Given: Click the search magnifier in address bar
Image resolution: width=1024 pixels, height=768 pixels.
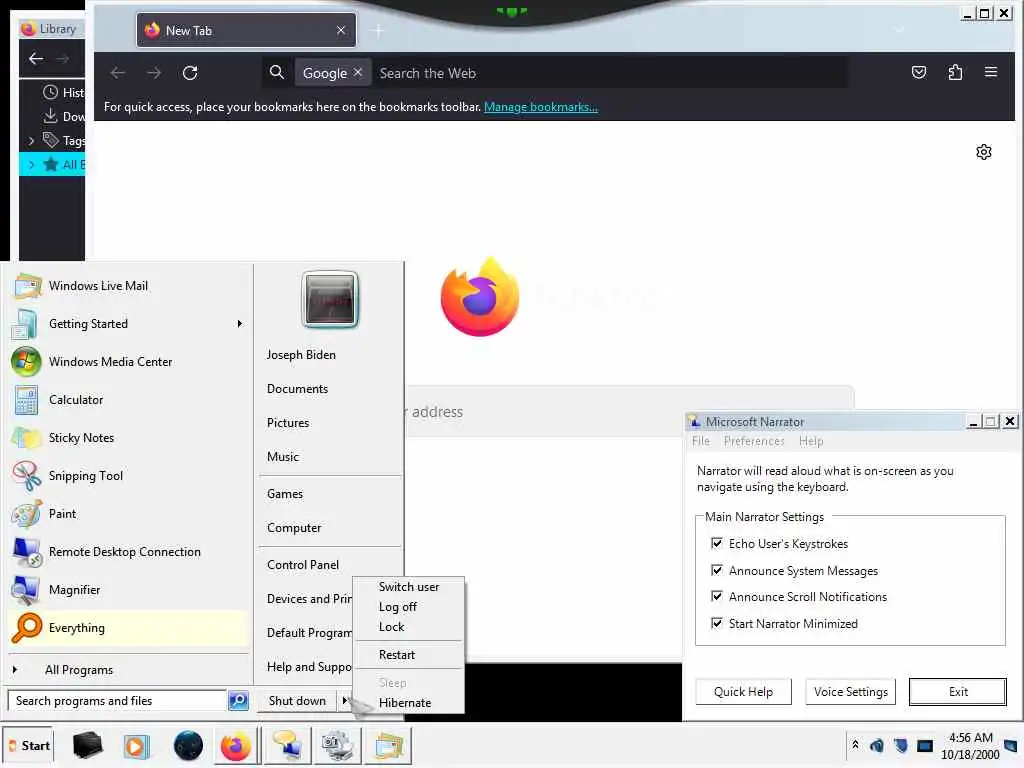Looking at the screenshot, I should point(277,72).
